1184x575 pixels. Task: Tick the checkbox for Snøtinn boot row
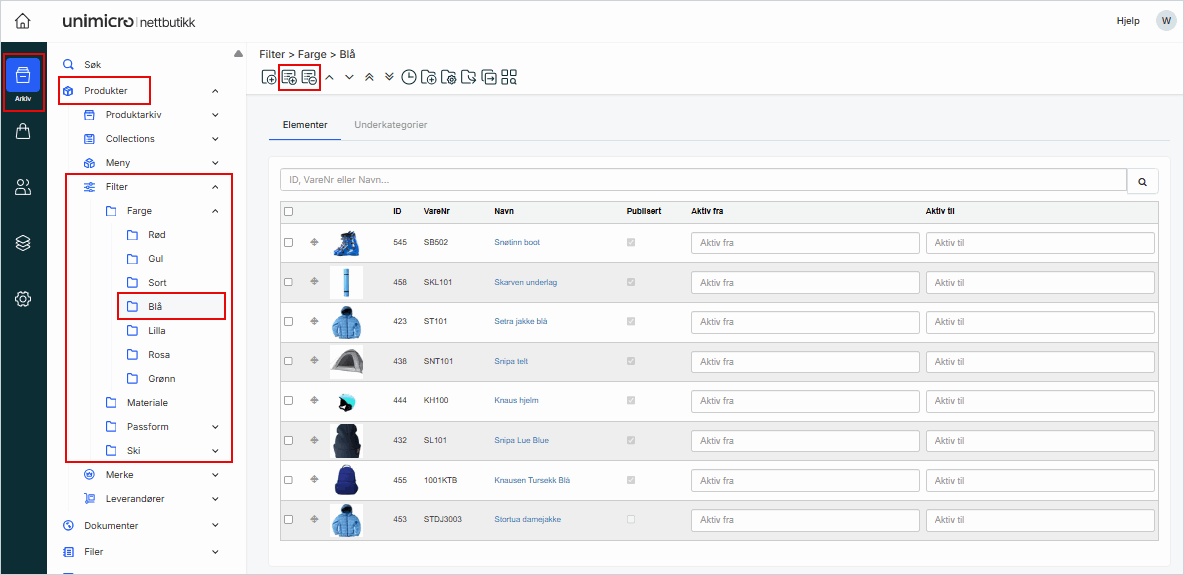pyautogui.click(x=289, y=242)
